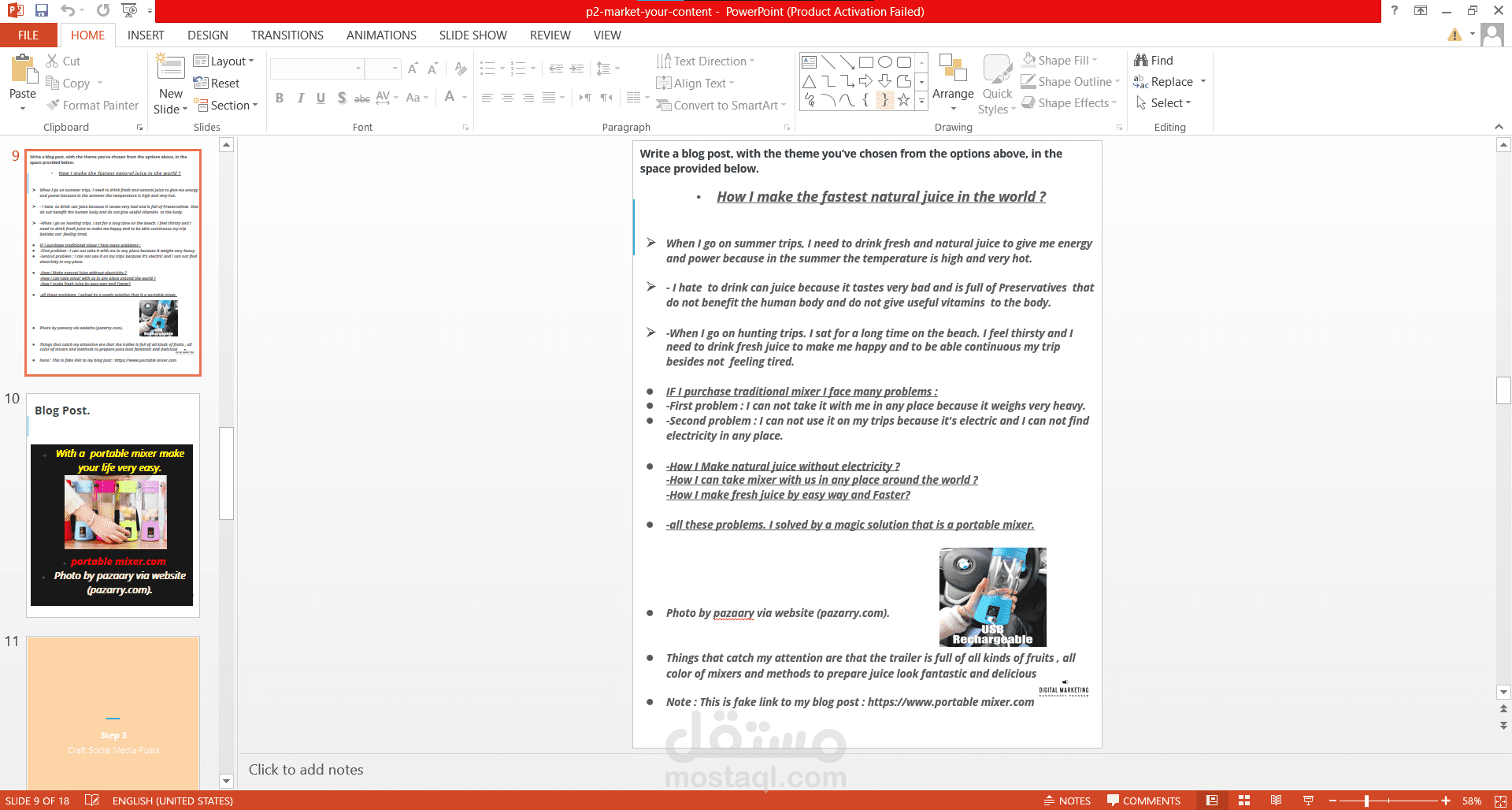Screen dimensions: 1512x810
Task: Toggle Bold formatting
Action: (x=280, y=98)
